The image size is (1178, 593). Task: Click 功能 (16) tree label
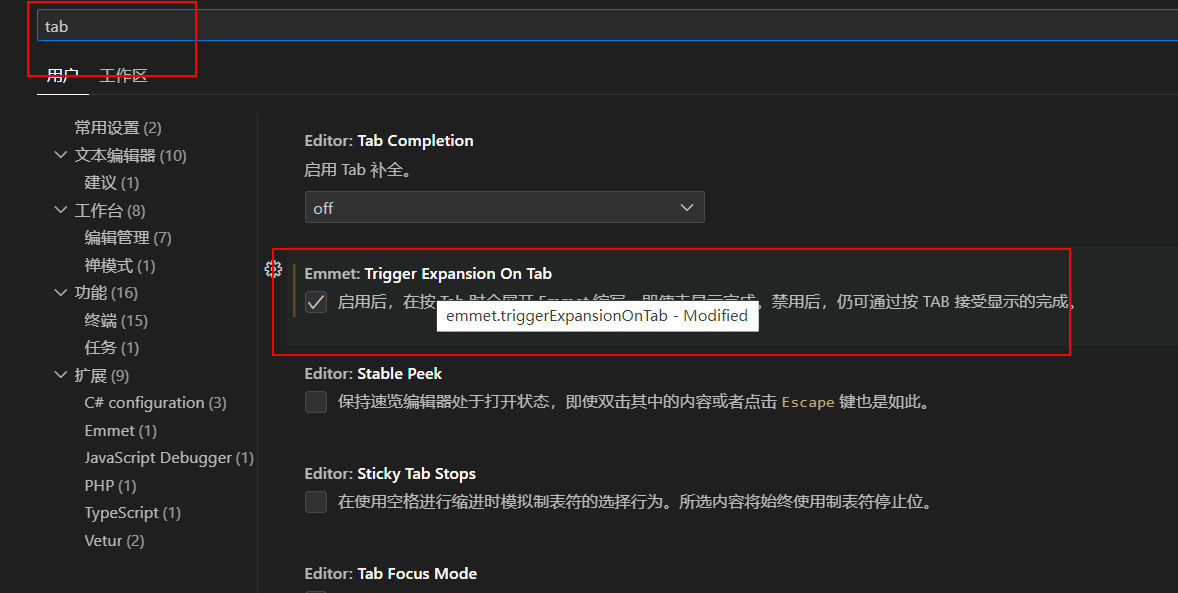(x=106, y=292)
